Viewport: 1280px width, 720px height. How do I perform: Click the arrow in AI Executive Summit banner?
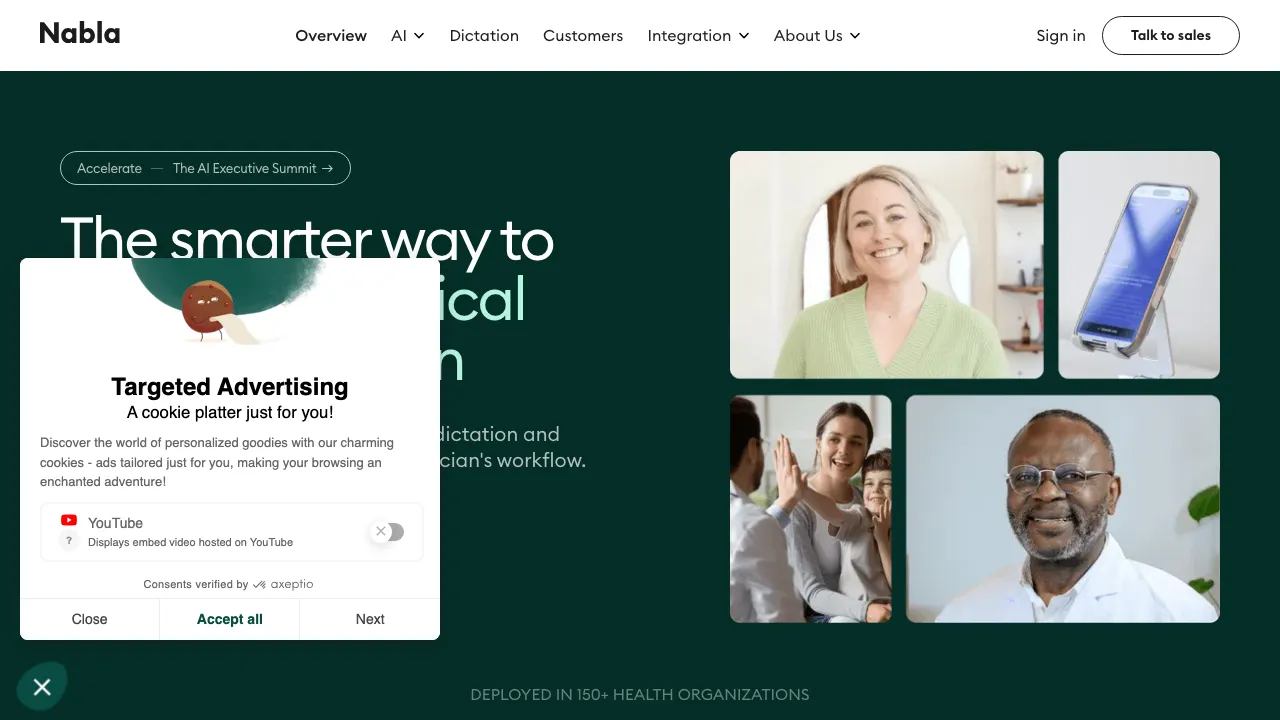tap(327, 168)
